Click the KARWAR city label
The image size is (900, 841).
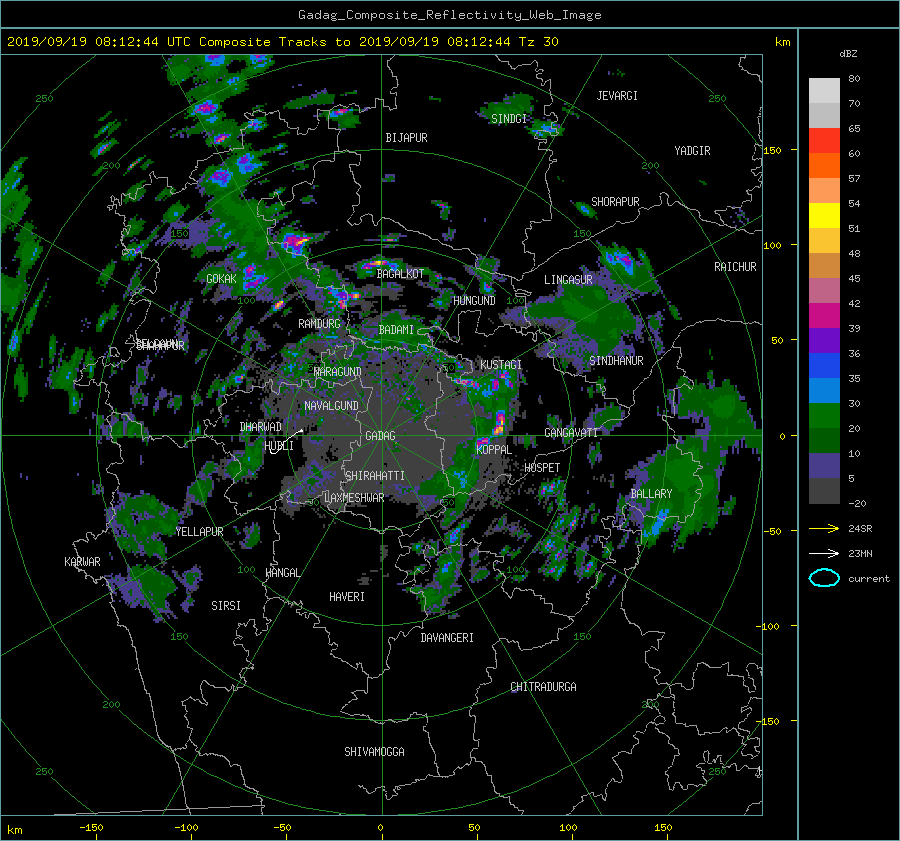pos(82,562)
